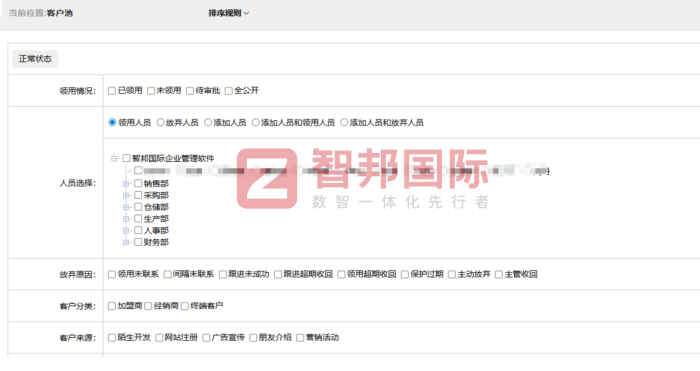Check the 间隔未联系 reason checkbox
The image size is (700, 371).
tap(167, 274)
